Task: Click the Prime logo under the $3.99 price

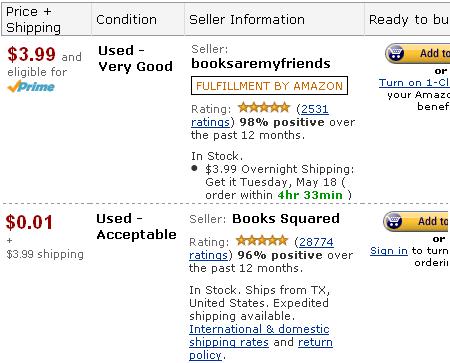Action: [x=31, y=87]
